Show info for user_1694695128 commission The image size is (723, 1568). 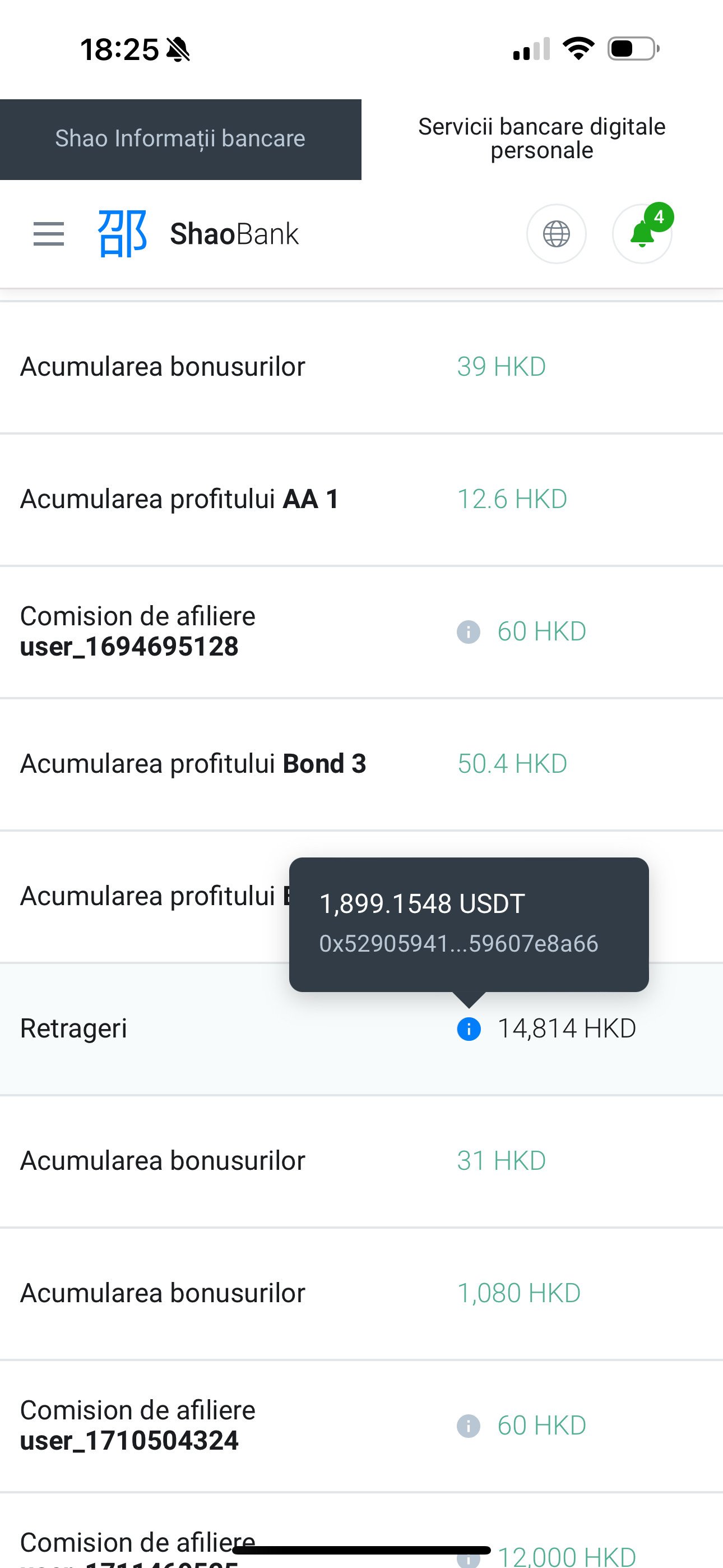click(x=469, y=632)
